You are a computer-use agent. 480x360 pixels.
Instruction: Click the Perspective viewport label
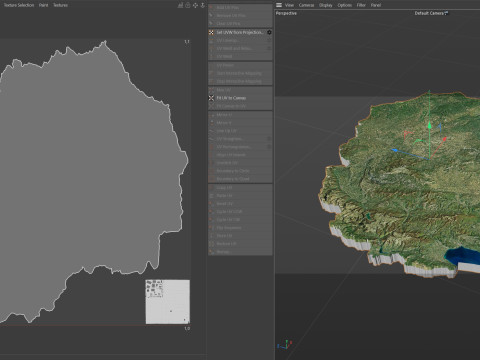click(286, 13)
